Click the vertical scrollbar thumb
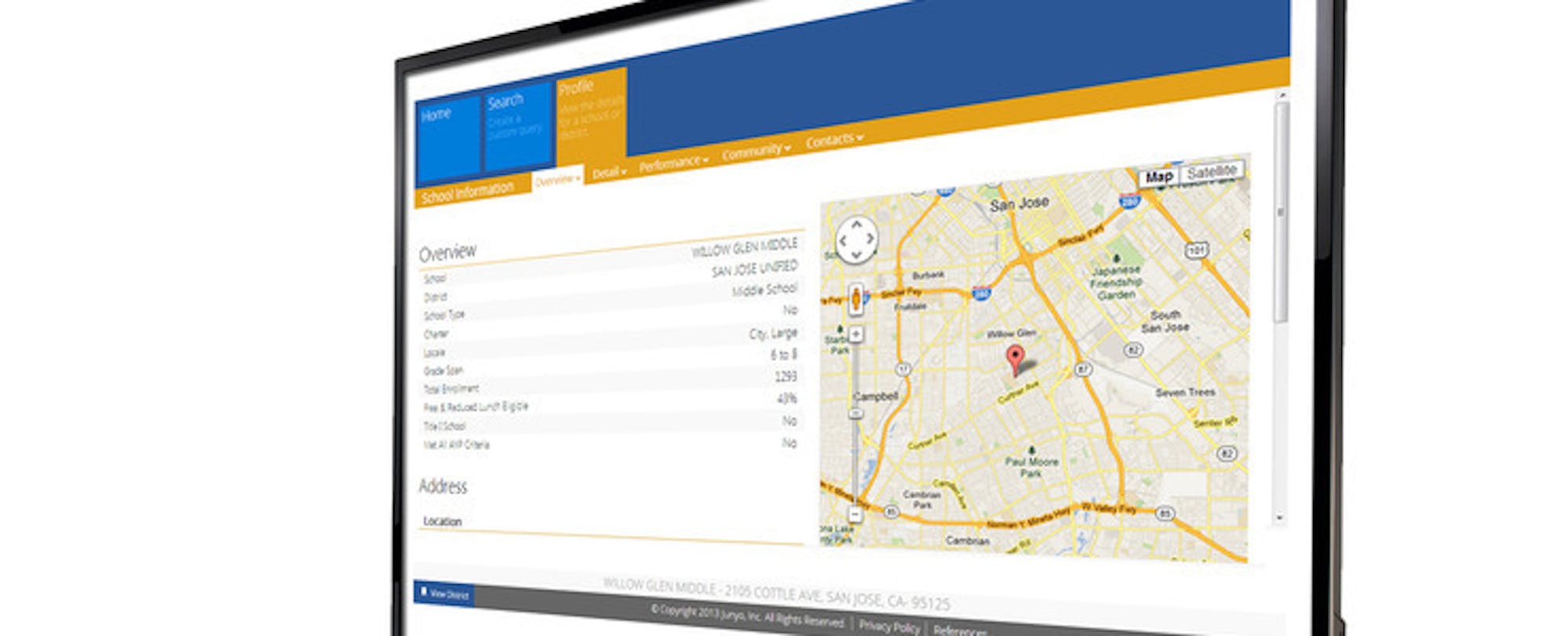Viewport: 1568px width, 636px height. pos(1281,212)
